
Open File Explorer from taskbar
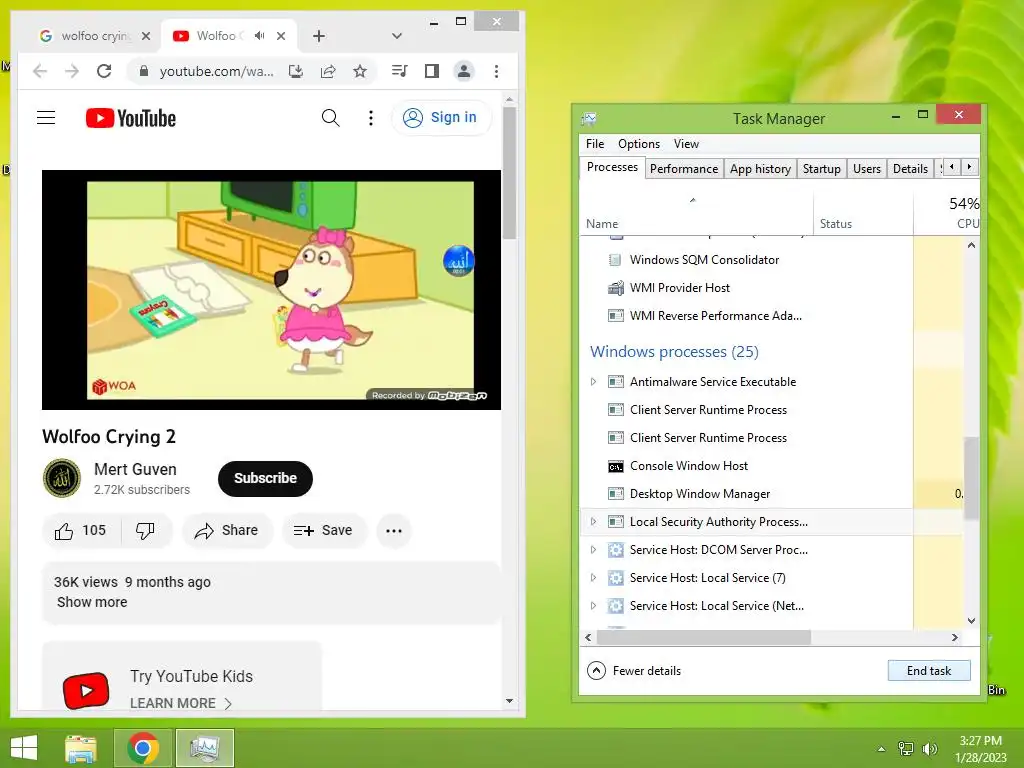tap(80, 748)
